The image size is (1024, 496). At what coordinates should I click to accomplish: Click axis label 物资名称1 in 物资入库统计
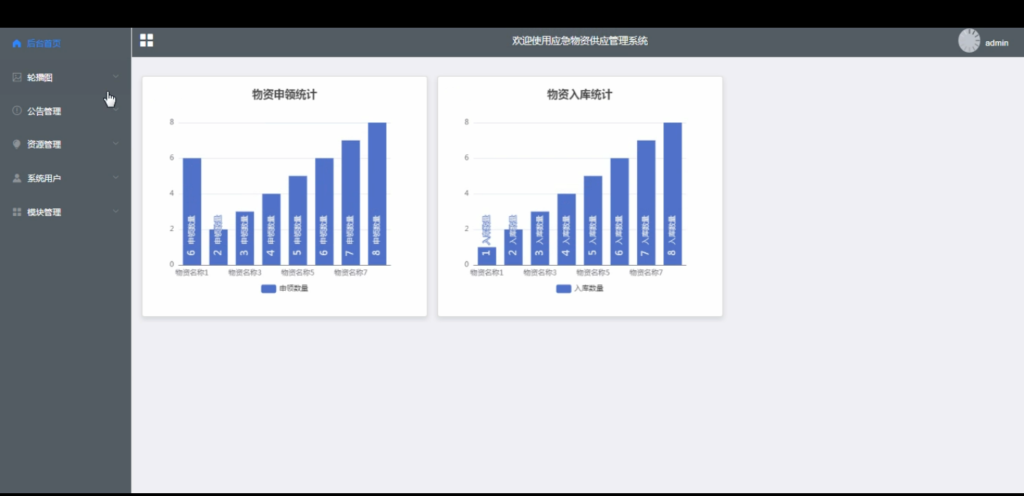(x=487, y=272)
